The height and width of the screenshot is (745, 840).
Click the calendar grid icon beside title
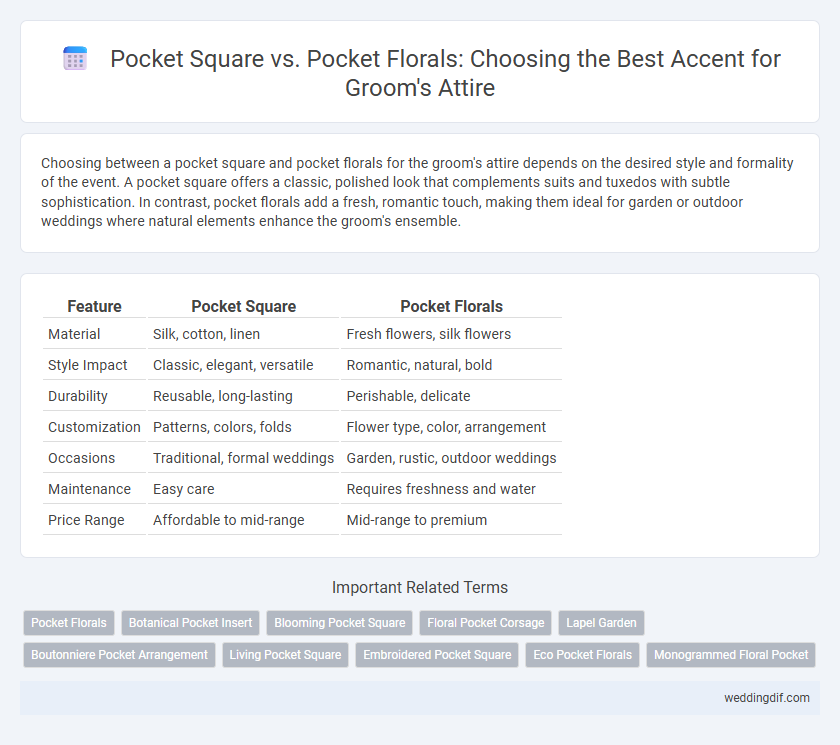[75, 58]
